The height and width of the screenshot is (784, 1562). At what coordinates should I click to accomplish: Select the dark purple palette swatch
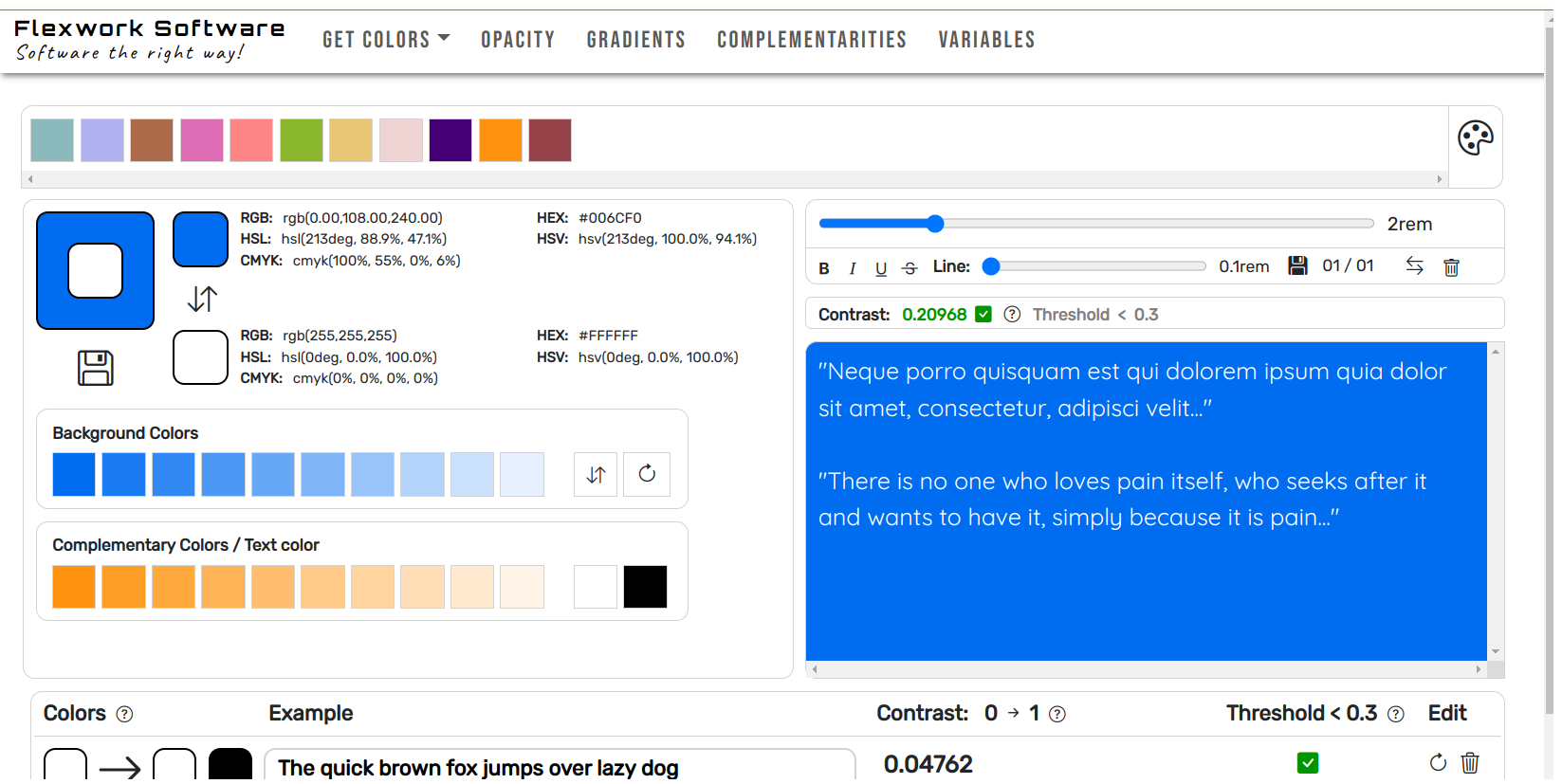click(x=450, y=140)
